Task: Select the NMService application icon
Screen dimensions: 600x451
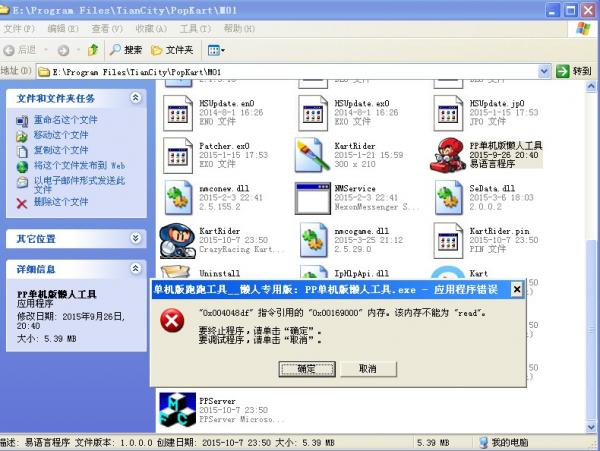Action: 313,198
